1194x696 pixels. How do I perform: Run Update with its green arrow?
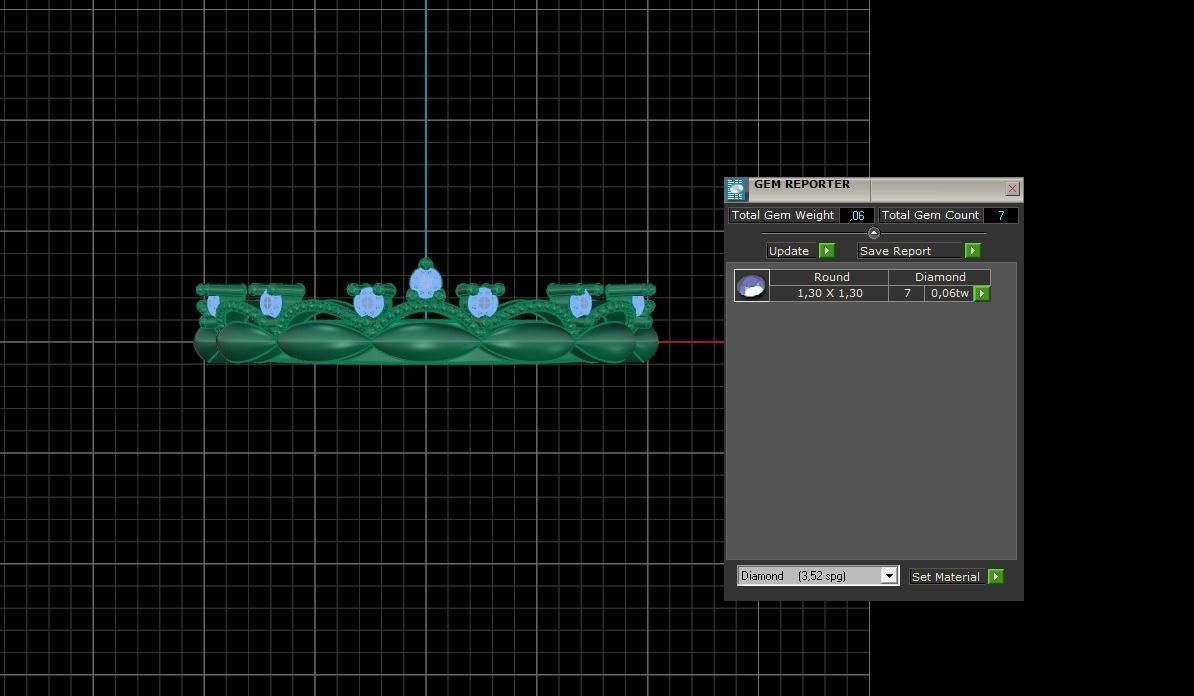pyautogui.click(x=827, y=251)
